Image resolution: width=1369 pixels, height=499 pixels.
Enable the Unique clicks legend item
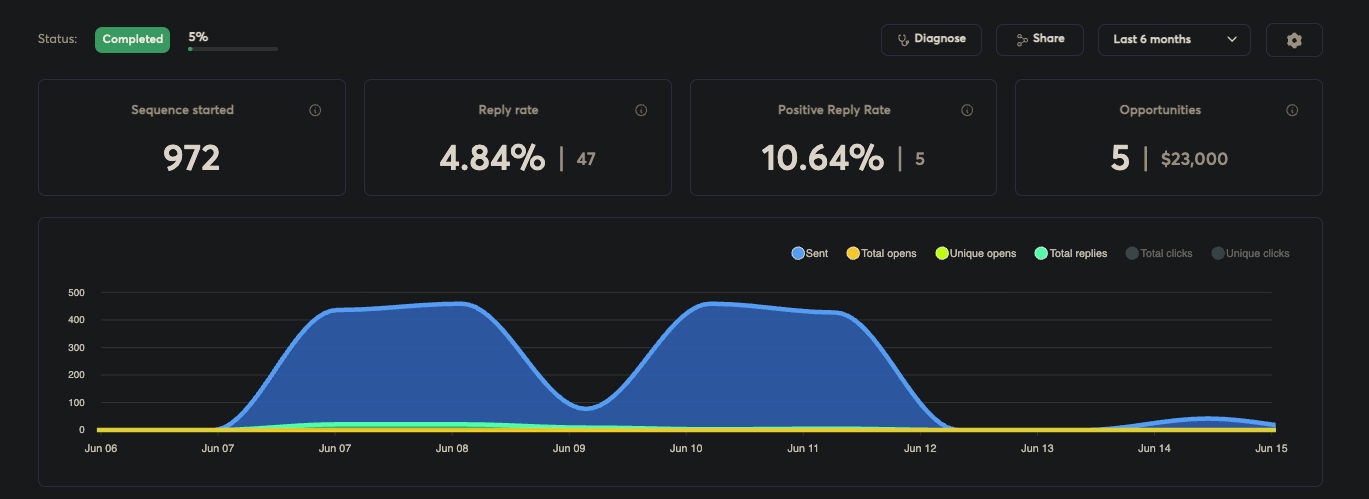point(1250,254)
